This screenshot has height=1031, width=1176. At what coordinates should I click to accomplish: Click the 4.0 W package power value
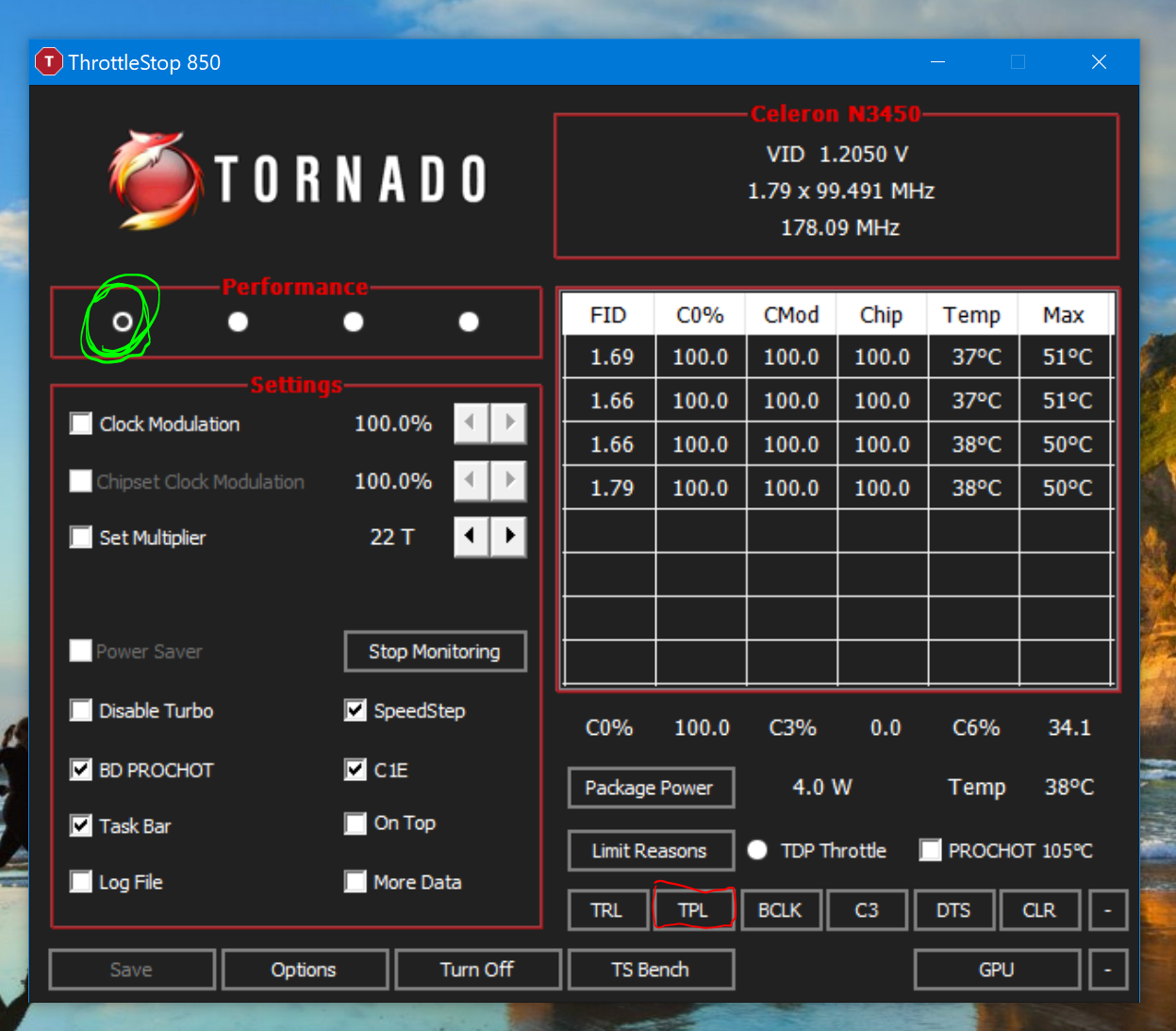(x=822, y=787)
